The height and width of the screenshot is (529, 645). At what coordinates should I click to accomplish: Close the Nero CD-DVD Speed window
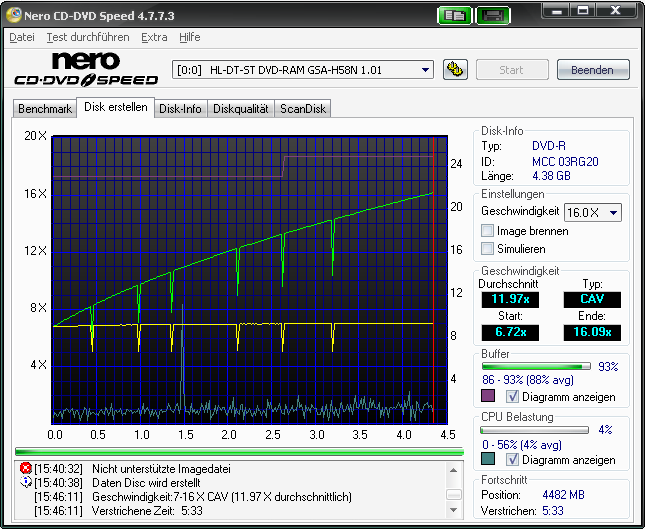click(x=615, y=11)
